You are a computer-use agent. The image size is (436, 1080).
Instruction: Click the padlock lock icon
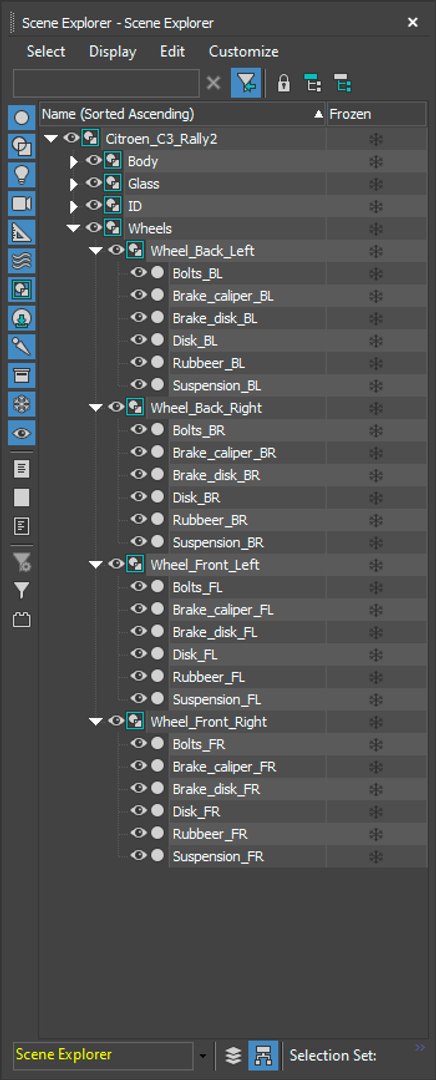pyautogui.click(x=283, y=84)
